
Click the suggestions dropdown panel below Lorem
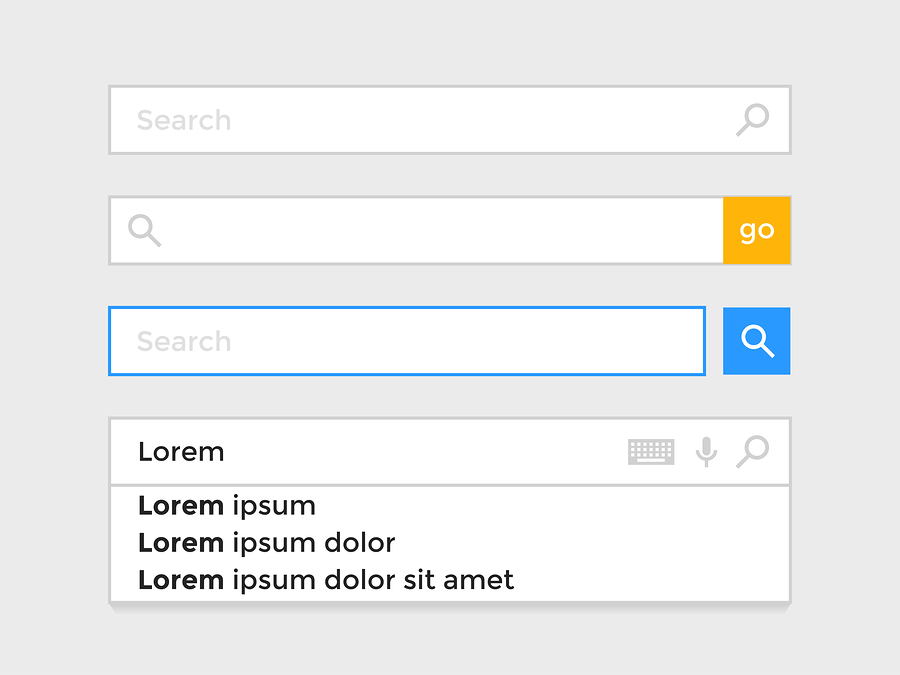450,543
